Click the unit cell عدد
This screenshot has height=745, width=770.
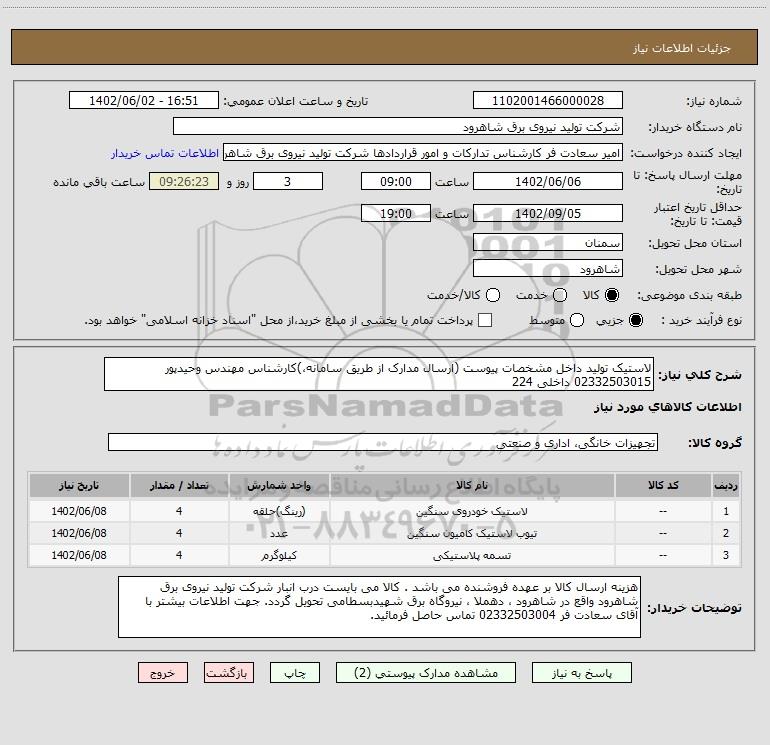[x=279, y=533]
